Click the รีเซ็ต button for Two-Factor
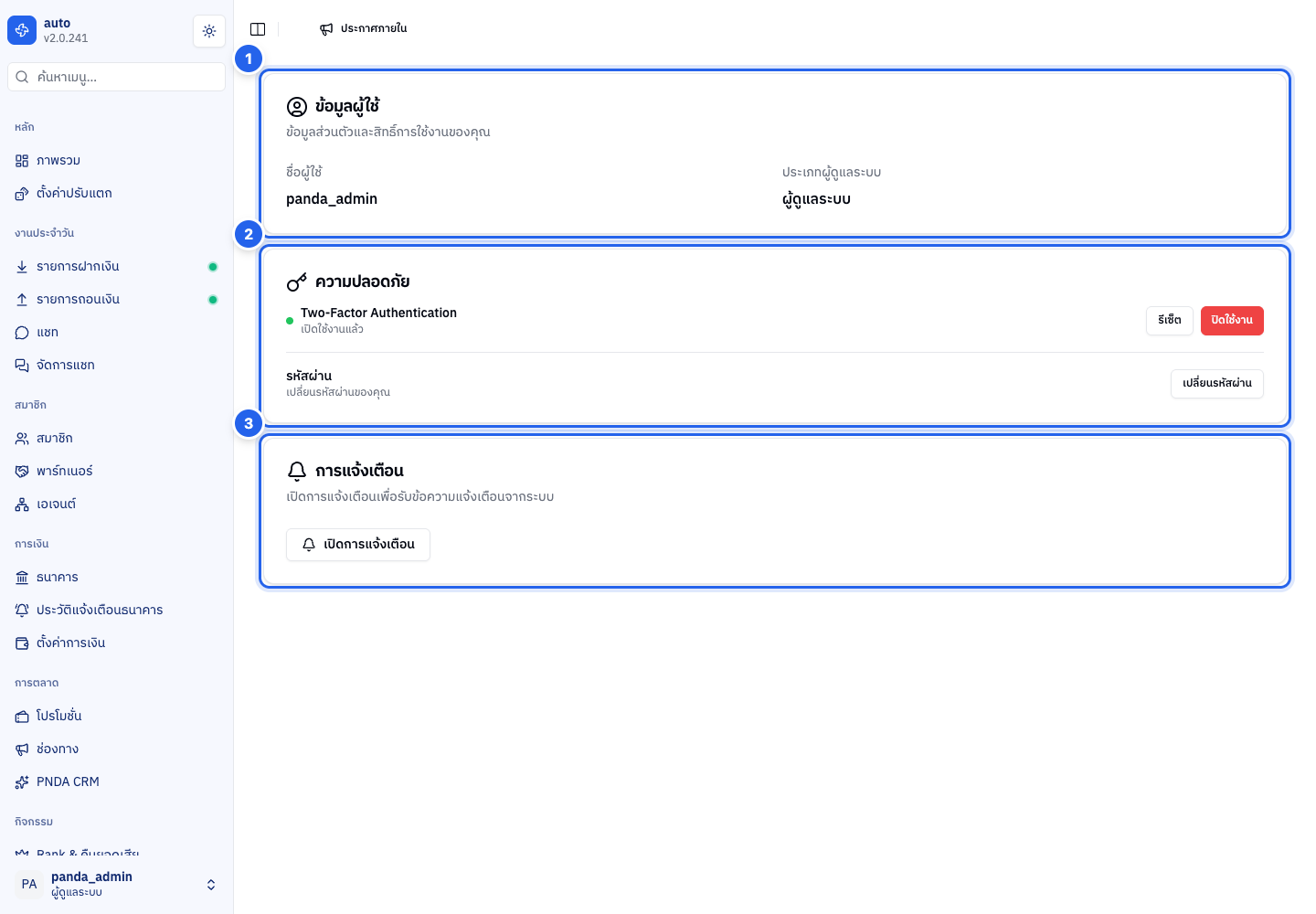The width and height of the screenshot is (1316, 914). tap(1170, 321)
